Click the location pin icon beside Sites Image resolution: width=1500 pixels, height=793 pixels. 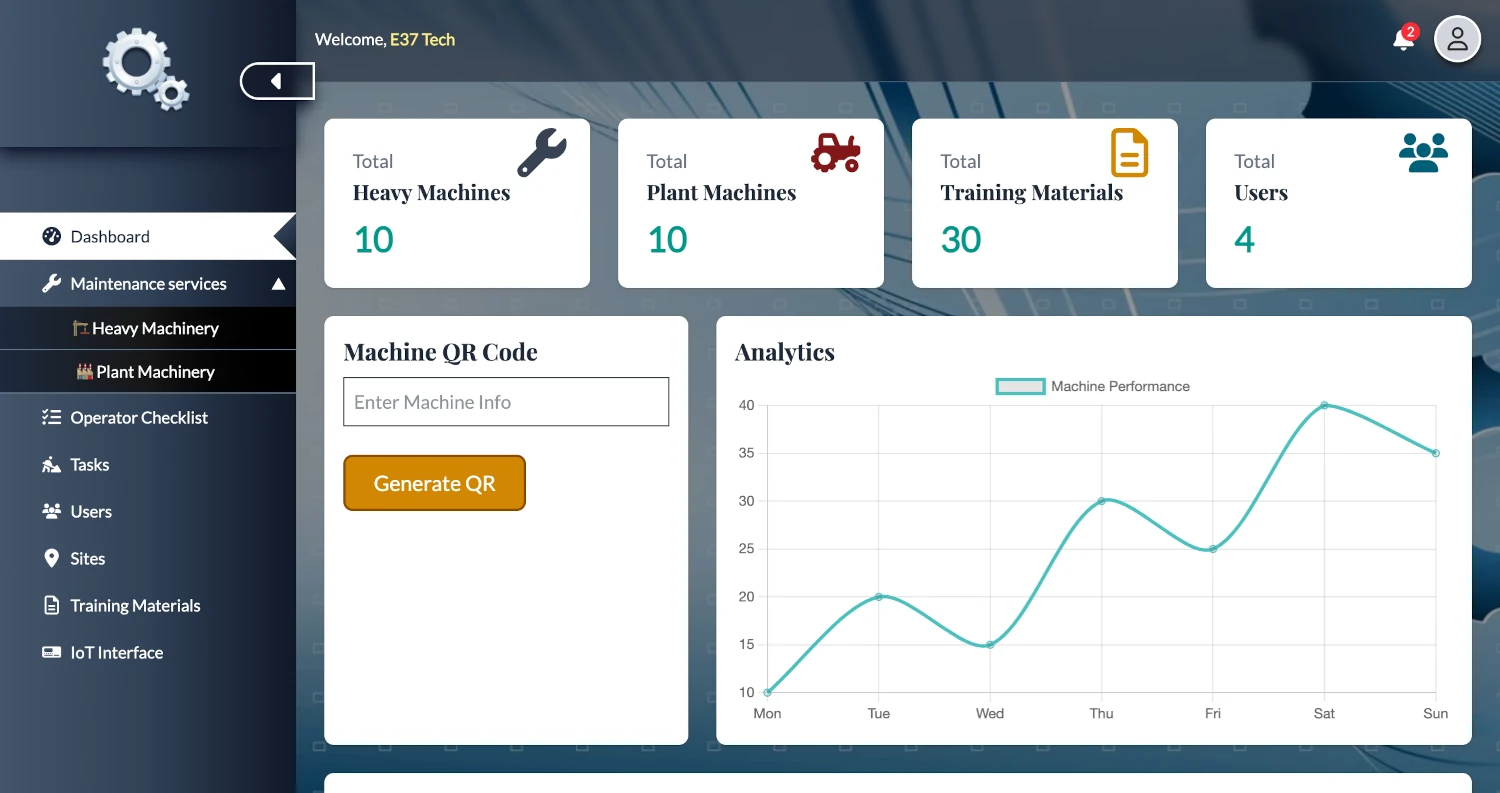coord(51,558)
